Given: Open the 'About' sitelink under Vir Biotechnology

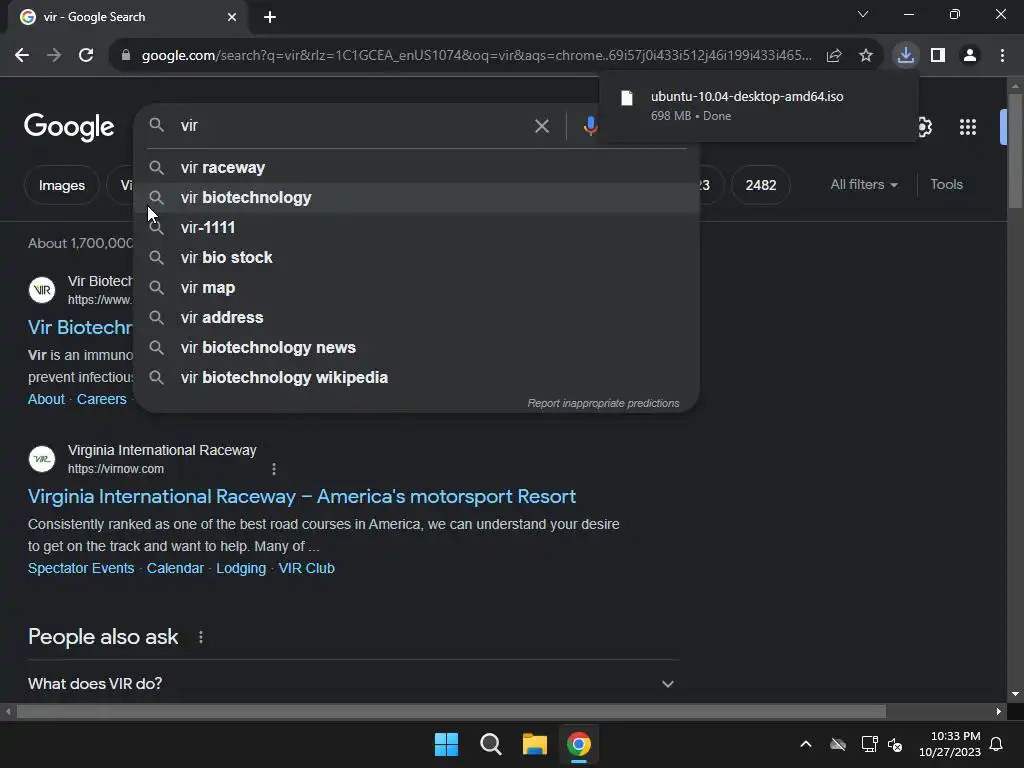Looking at the screenshot, I should tap(46, 399).
